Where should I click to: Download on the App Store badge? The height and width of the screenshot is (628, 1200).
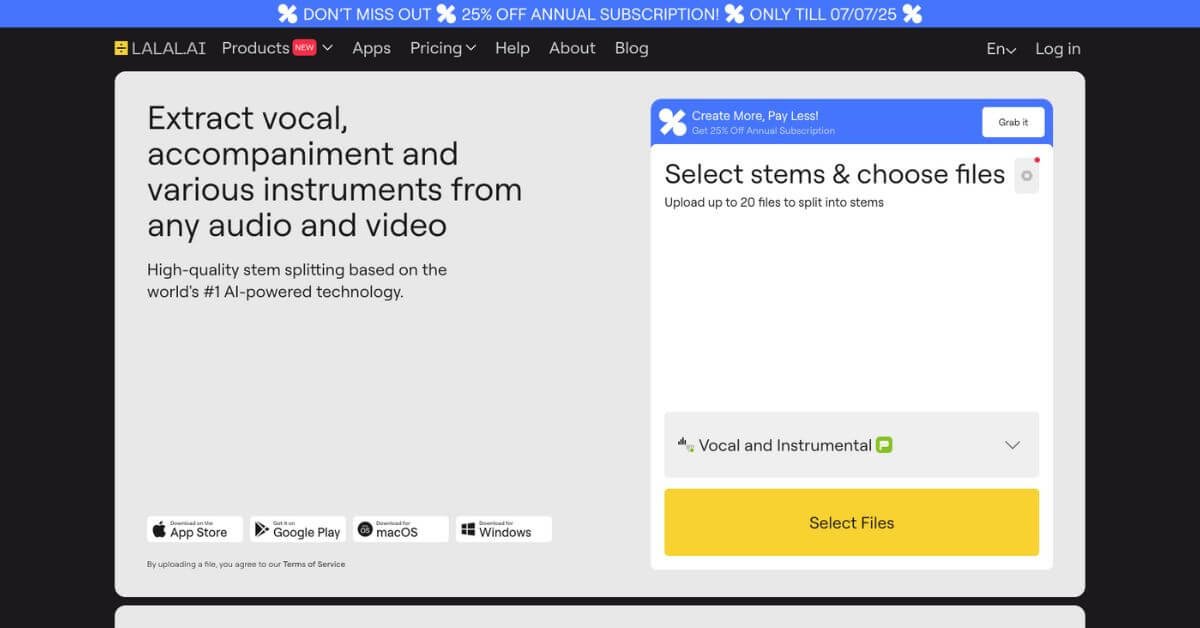(x=194, y=529)
